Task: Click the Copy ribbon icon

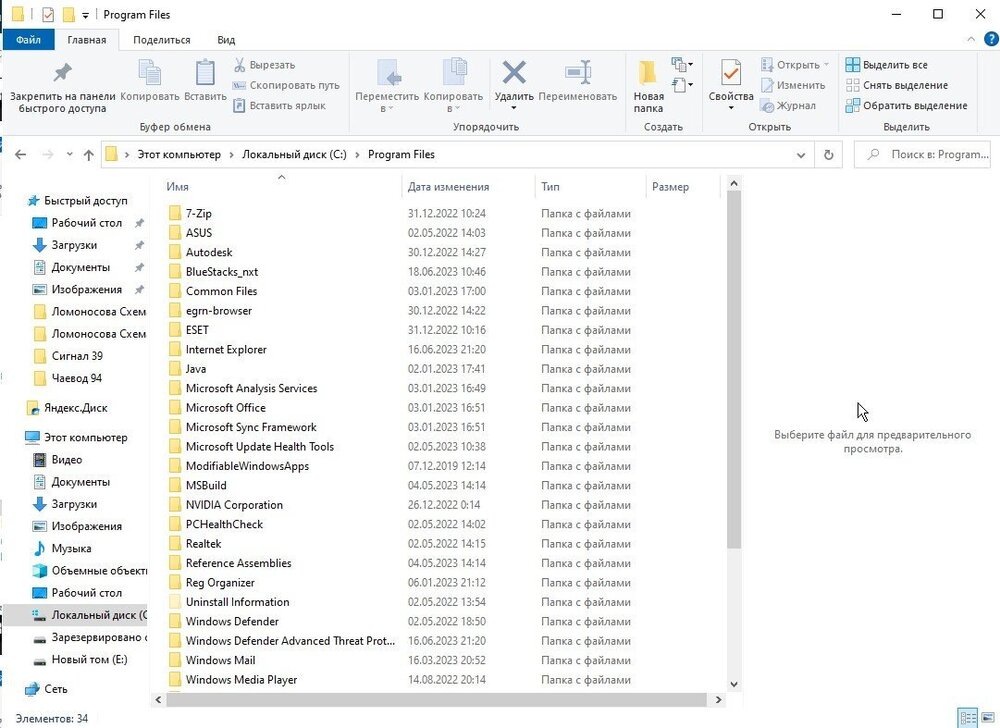Action: click(150, 71)
